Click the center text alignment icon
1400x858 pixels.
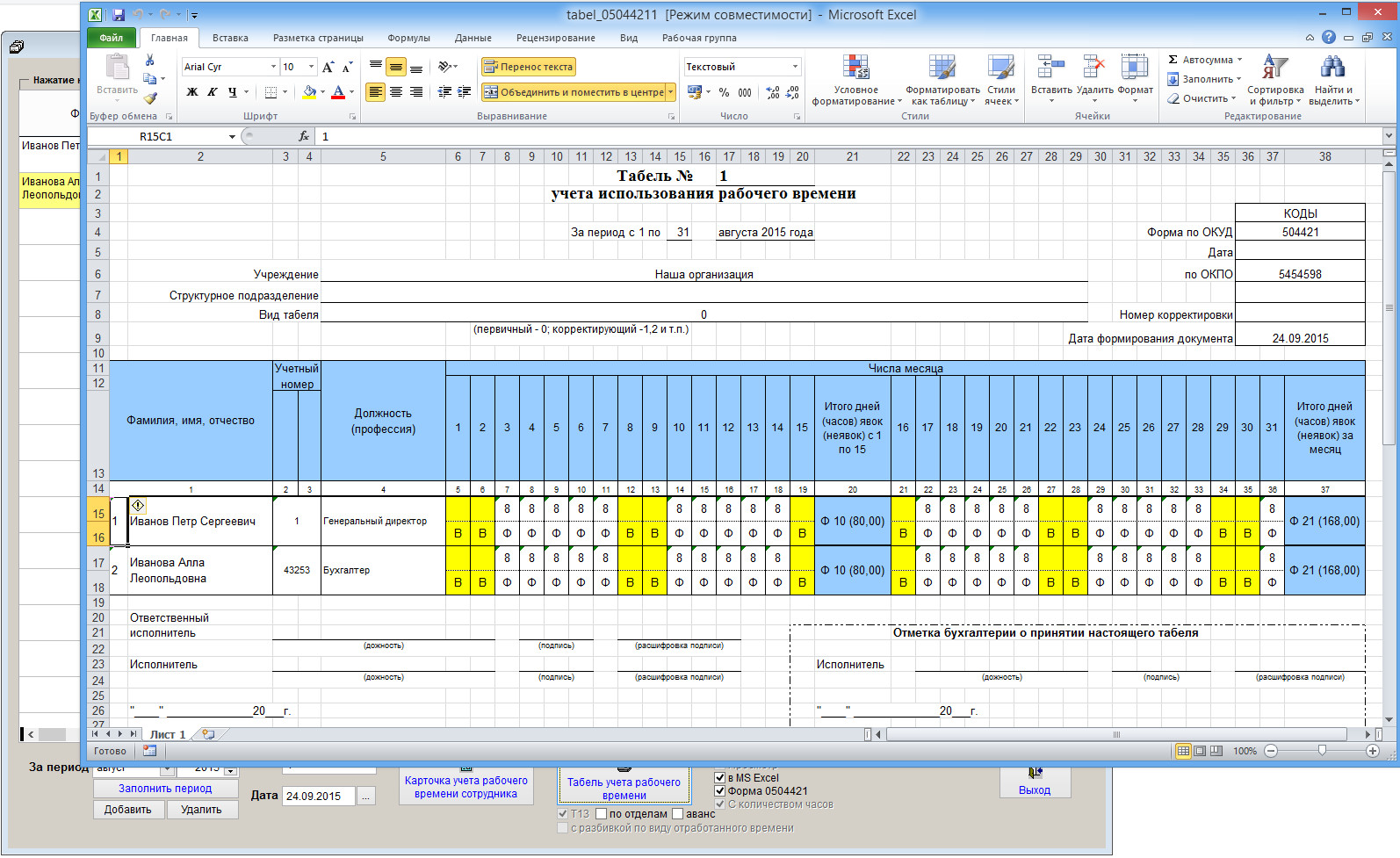pyautogui.click(x=396, y=92)
